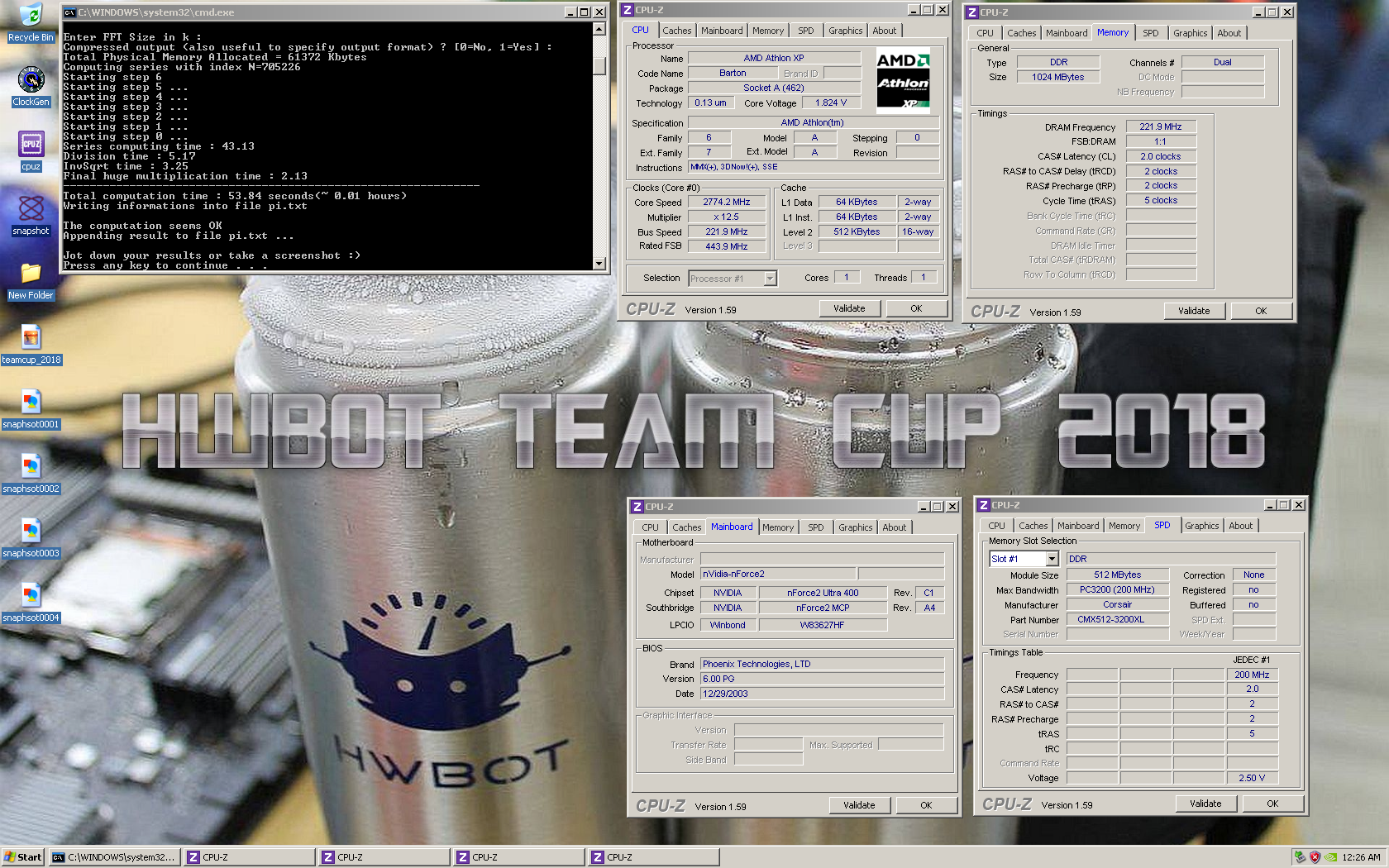Click the CAS# Latency 2.0 clocks value

(1161, 156)
